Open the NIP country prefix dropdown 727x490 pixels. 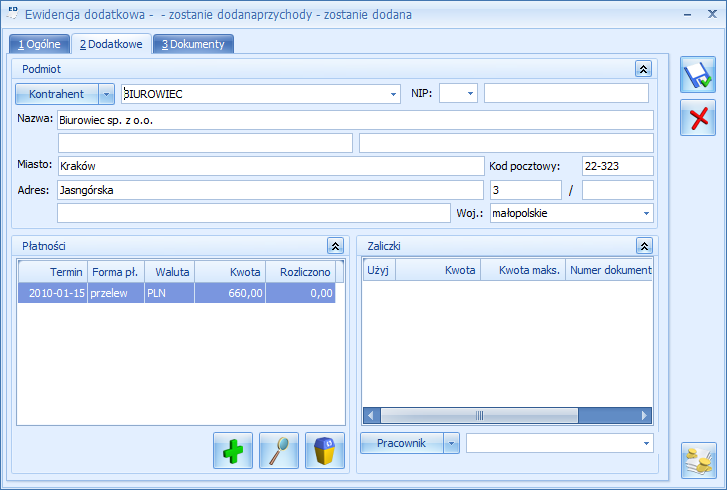click(470, 93)
